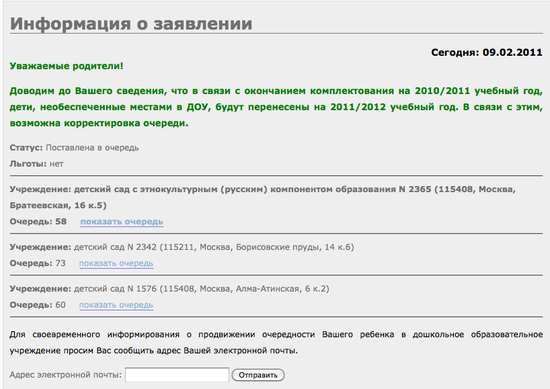Click the green text Уважаемые родители!
The image size is (550, 389).
click(x=66, y=66)
